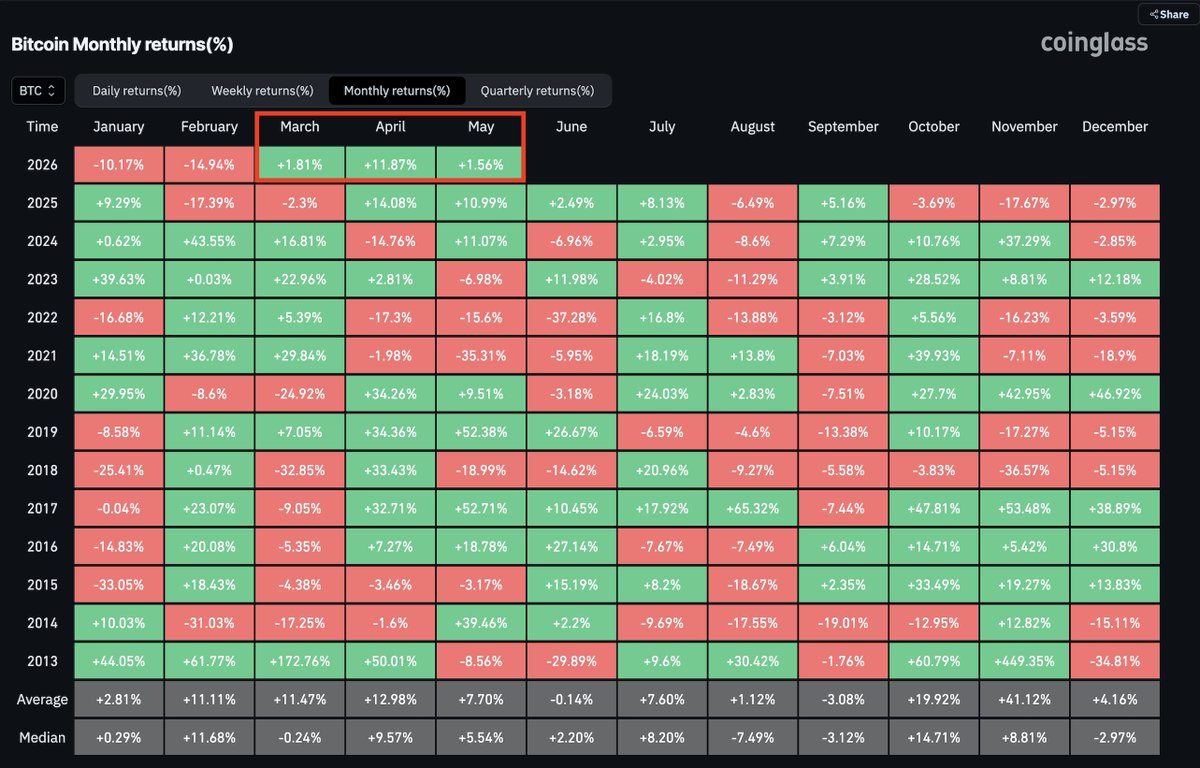This screenshot has height=768, width=1200.
Task: Select the 2026 February cell -14.94%
Action: [x=209, y=165]
